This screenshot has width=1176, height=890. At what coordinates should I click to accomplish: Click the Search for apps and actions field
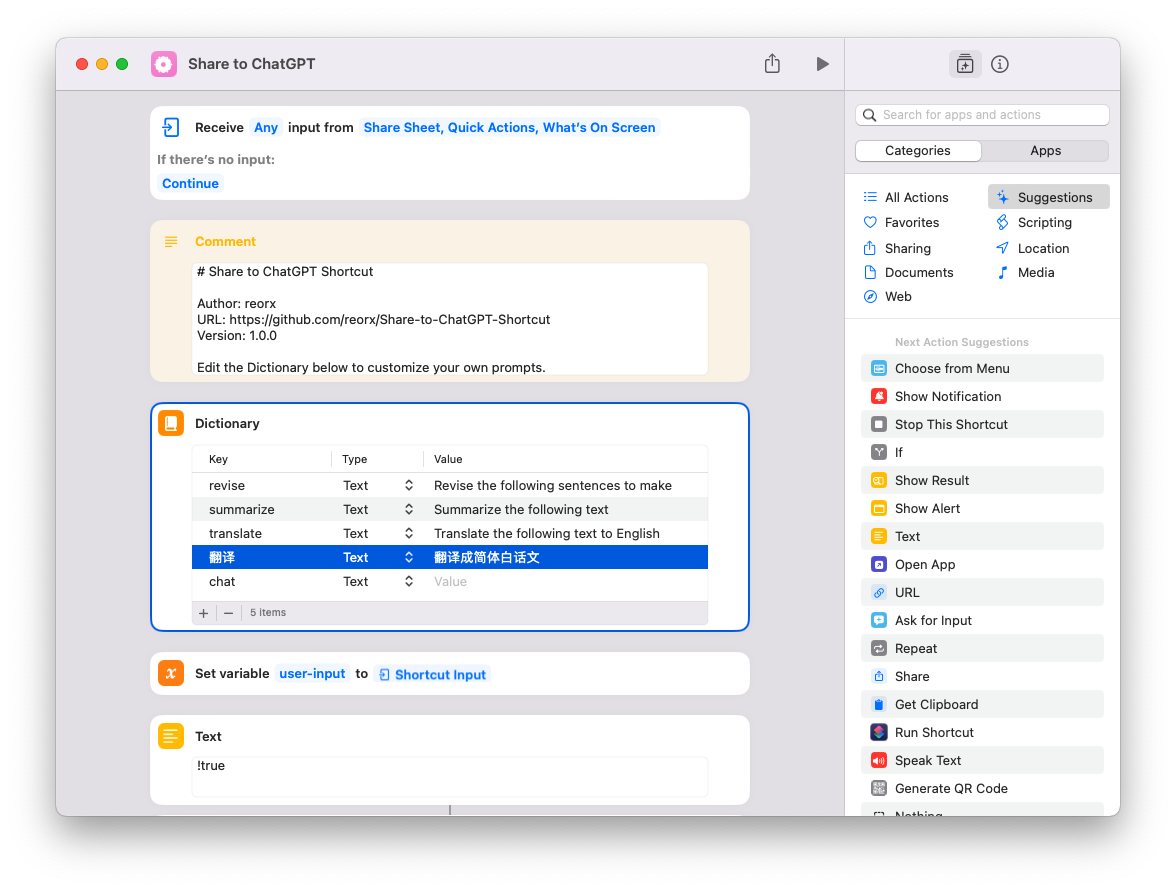tap(982, 115)
